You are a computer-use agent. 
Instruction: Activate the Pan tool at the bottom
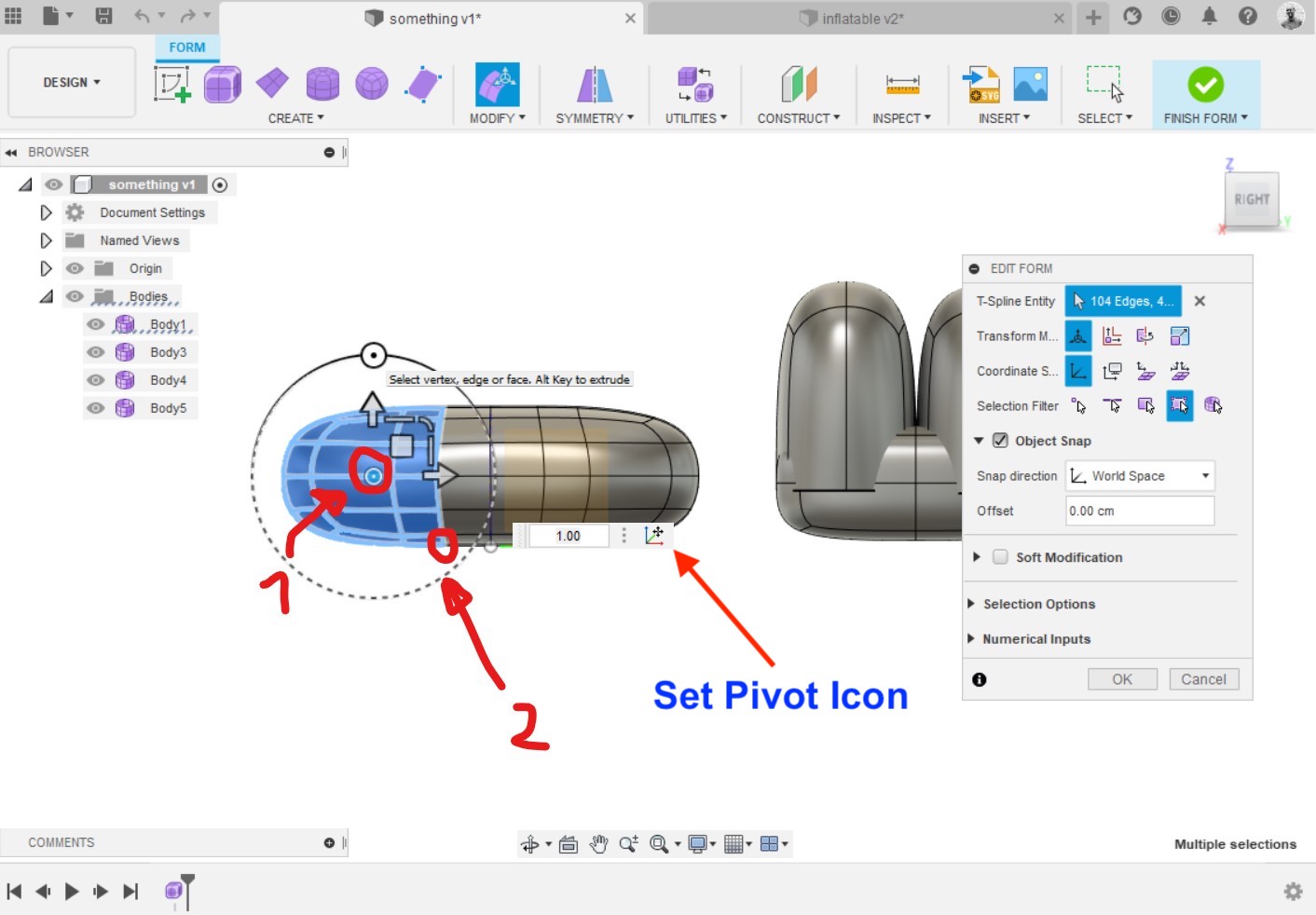click(x=599, y=843)
